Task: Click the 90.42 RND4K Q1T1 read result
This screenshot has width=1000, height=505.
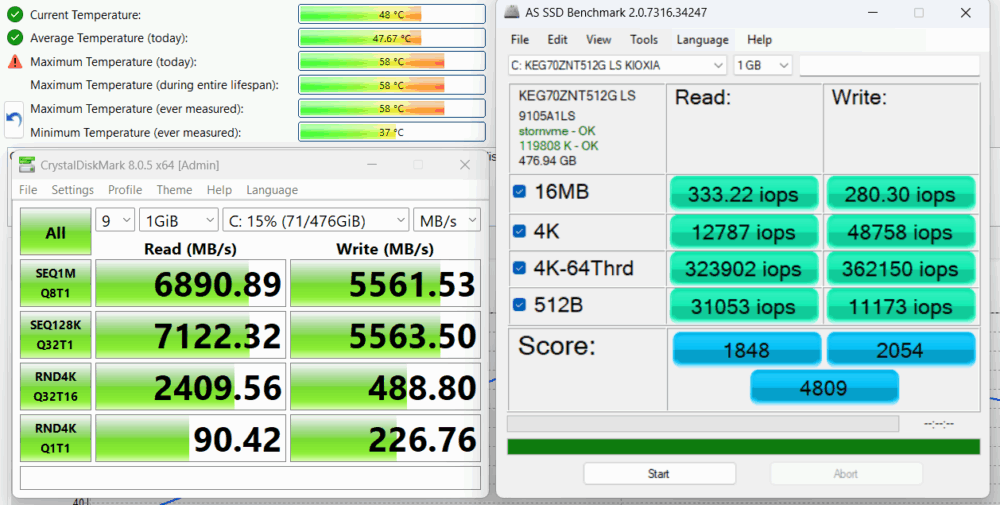Action: pos(190,439)
